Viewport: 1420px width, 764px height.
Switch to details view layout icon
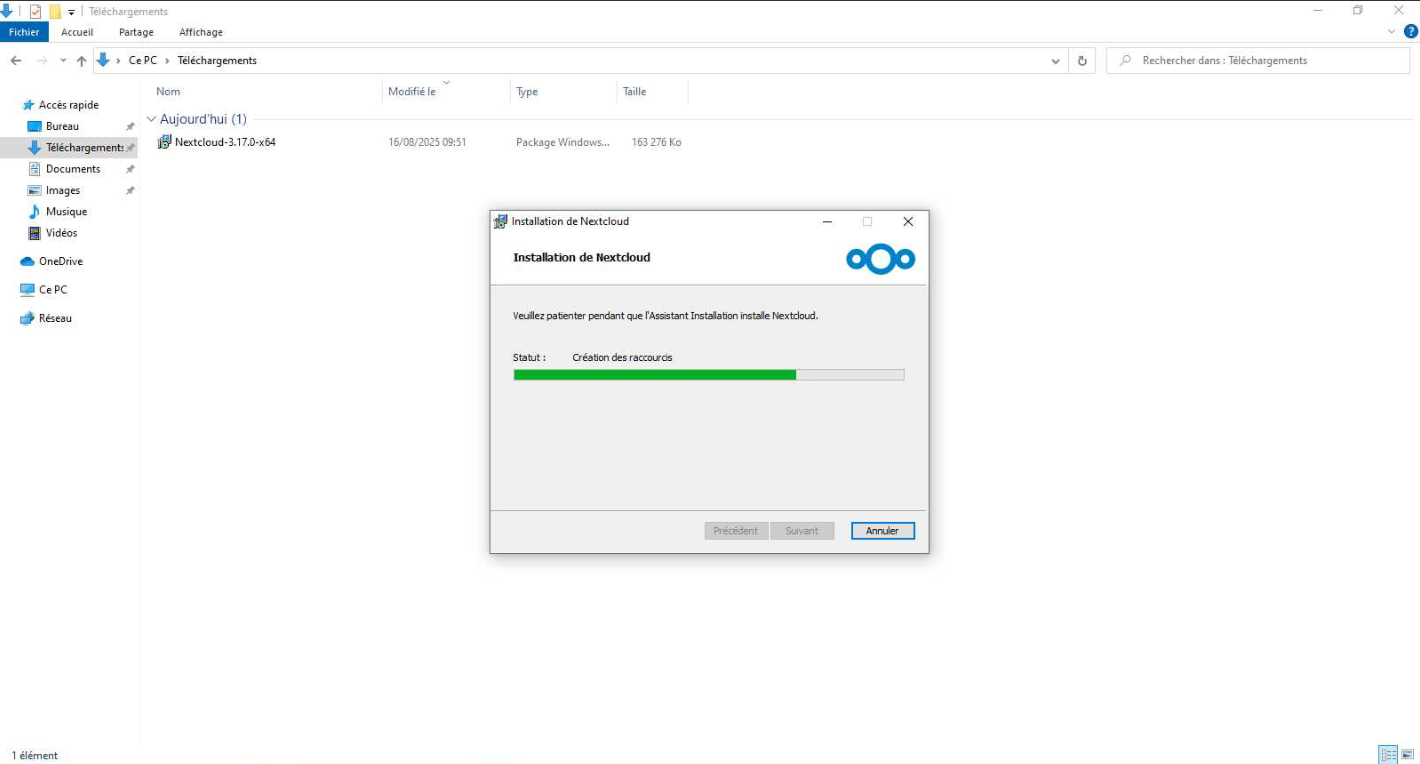click(1388, 754)
